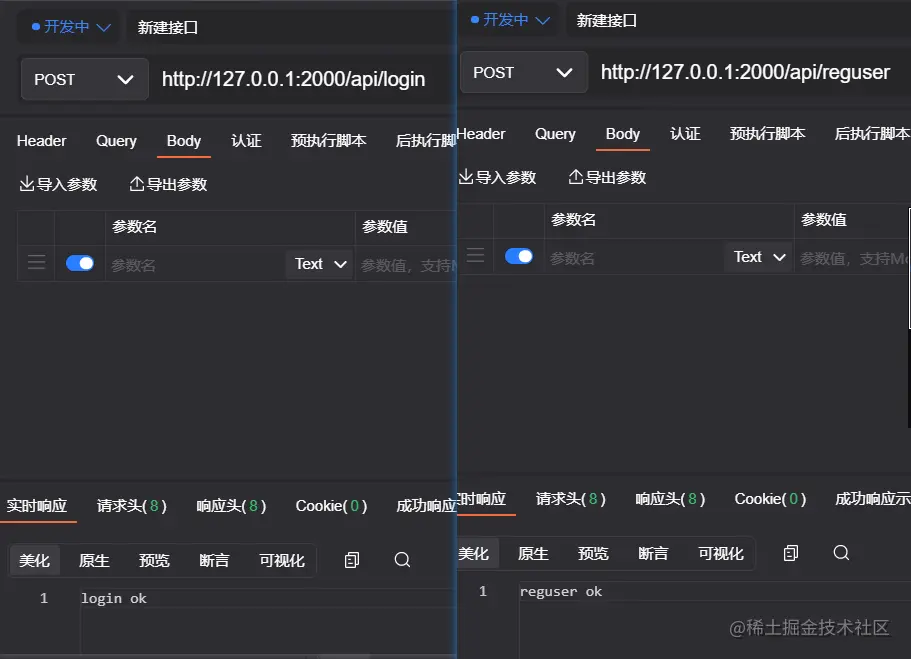Open 请求头(8) in the login panel
911x659 pixels.
click(132, 506)
